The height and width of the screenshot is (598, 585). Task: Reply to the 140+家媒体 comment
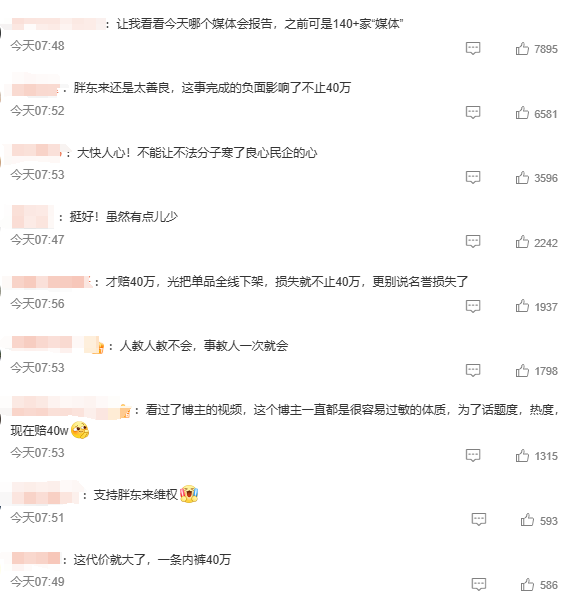(x=473, y=48)
